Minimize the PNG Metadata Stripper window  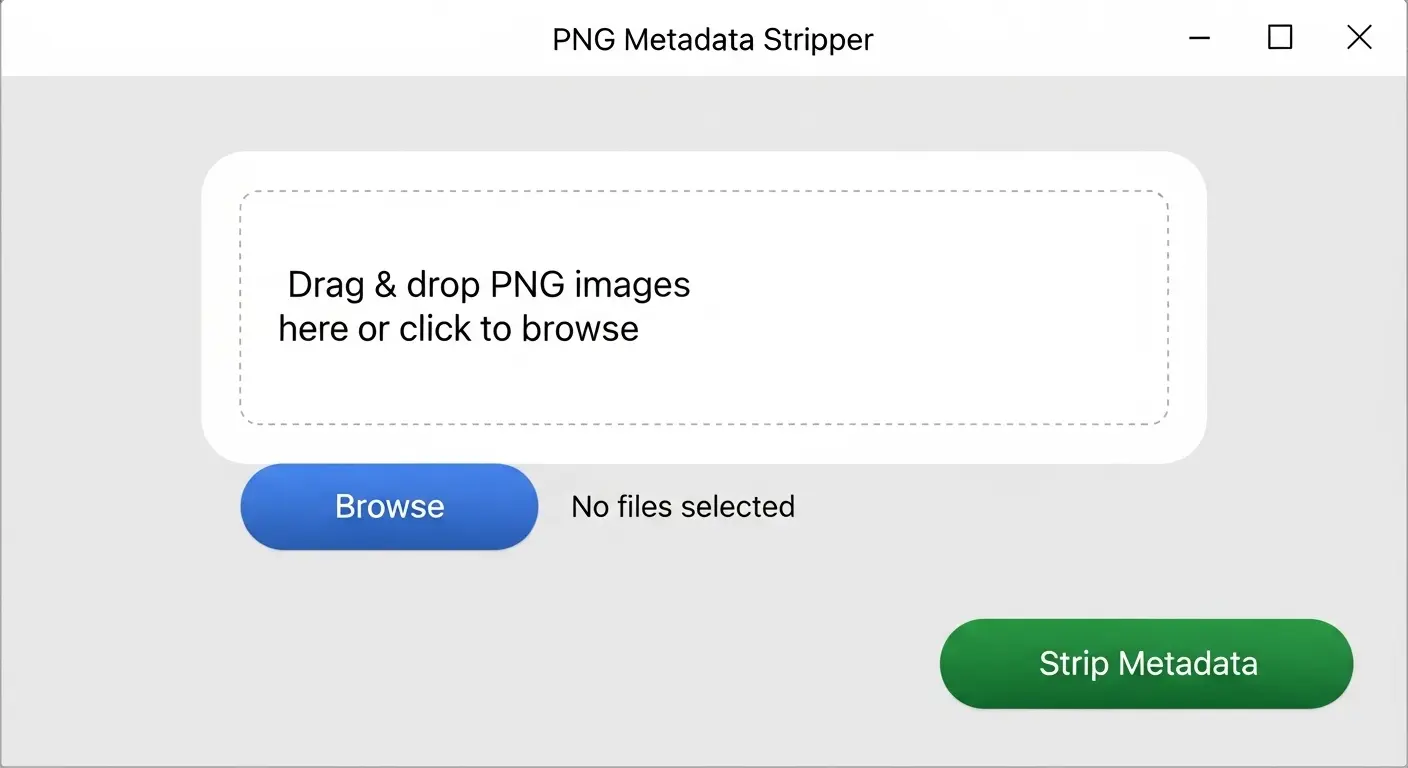click(1198, 38)
